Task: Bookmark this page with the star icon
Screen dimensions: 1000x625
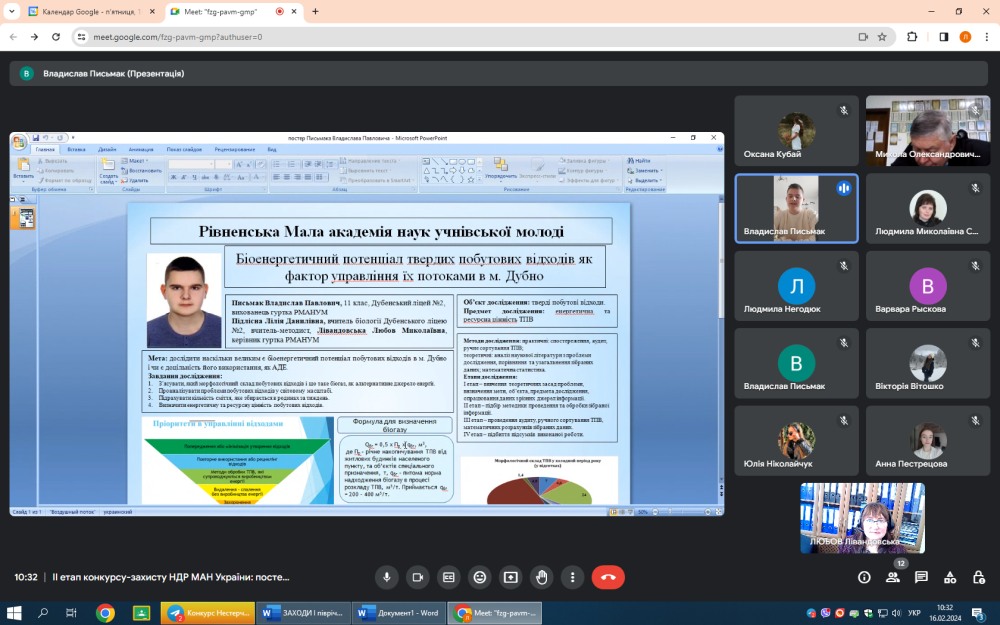Action: [x=882, y=37]
